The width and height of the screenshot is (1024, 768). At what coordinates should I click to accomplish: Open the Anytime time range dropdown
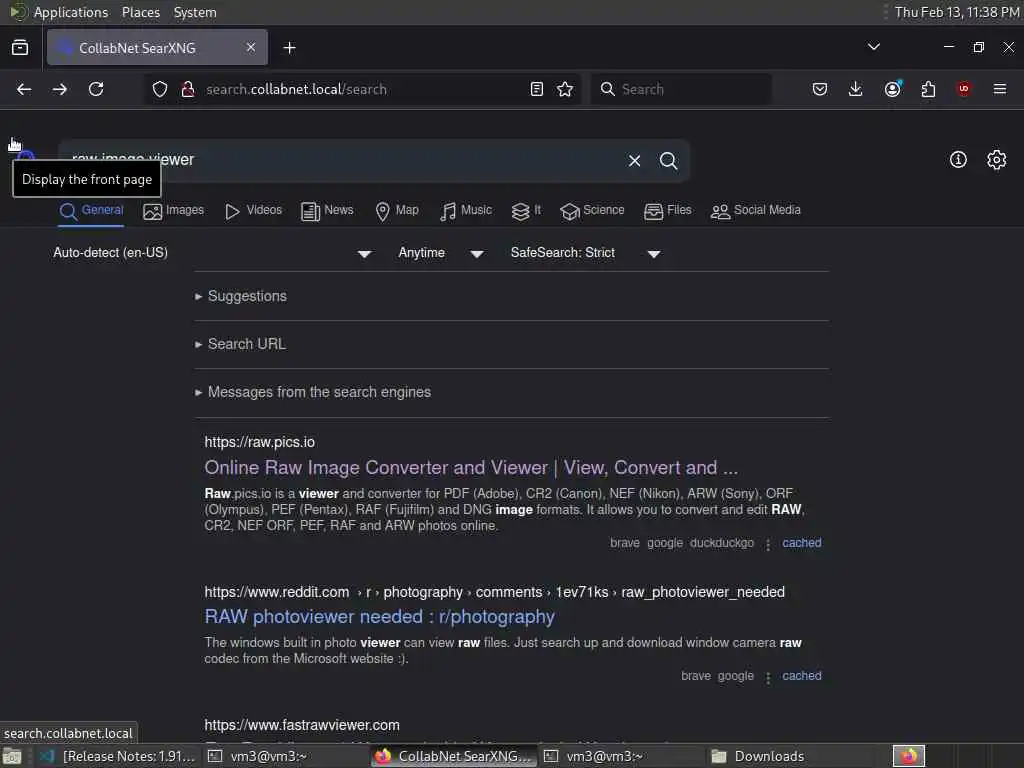pos(441,253)
